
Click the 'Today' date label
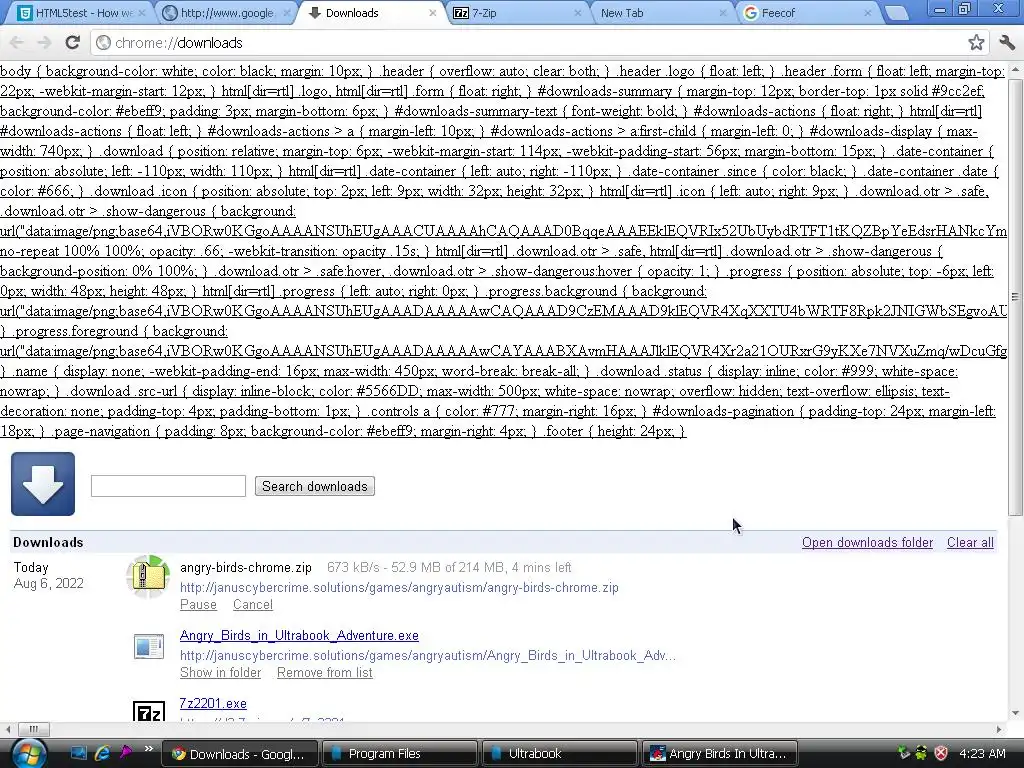31,568
